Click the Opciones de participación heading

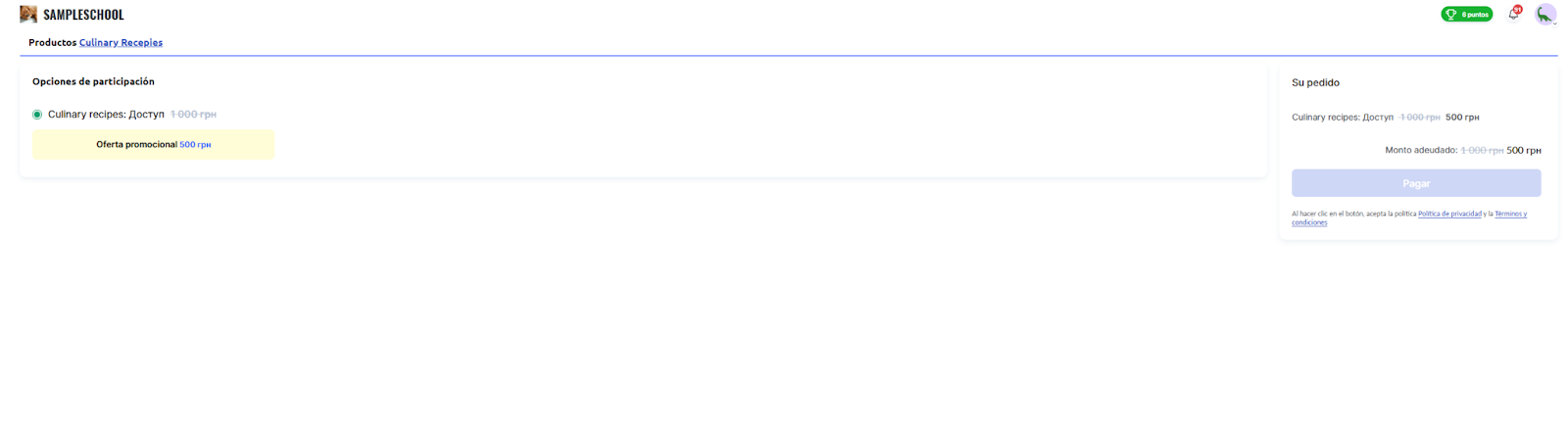[x=93, y=81]
